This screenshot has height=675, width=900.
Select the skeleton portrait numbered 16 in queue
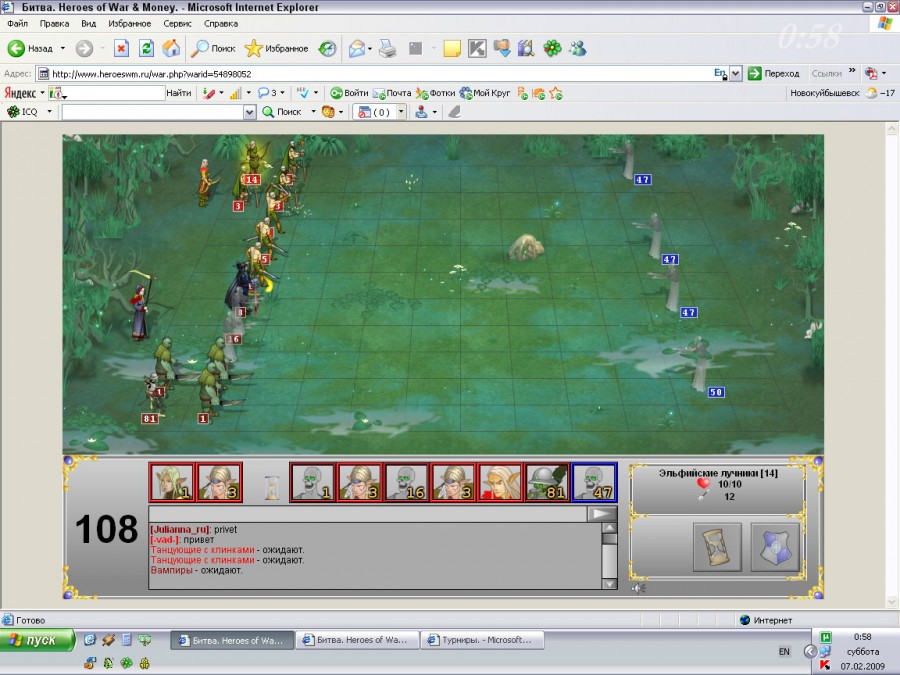[x=406, y=482]
